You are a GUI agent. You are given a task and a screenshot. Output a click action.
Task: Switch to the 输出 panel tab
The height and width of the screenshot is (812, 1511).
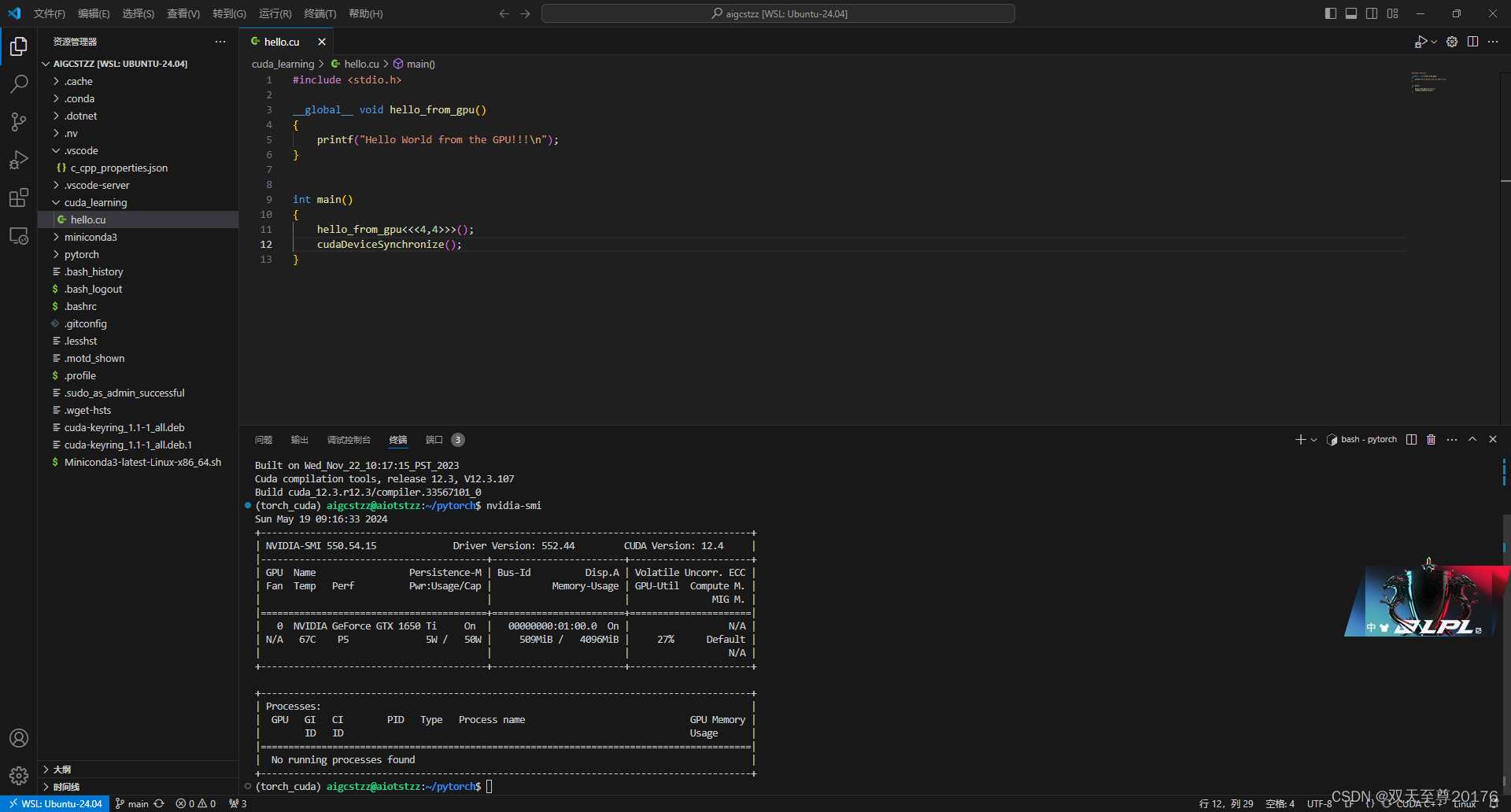tap(299, 439)
